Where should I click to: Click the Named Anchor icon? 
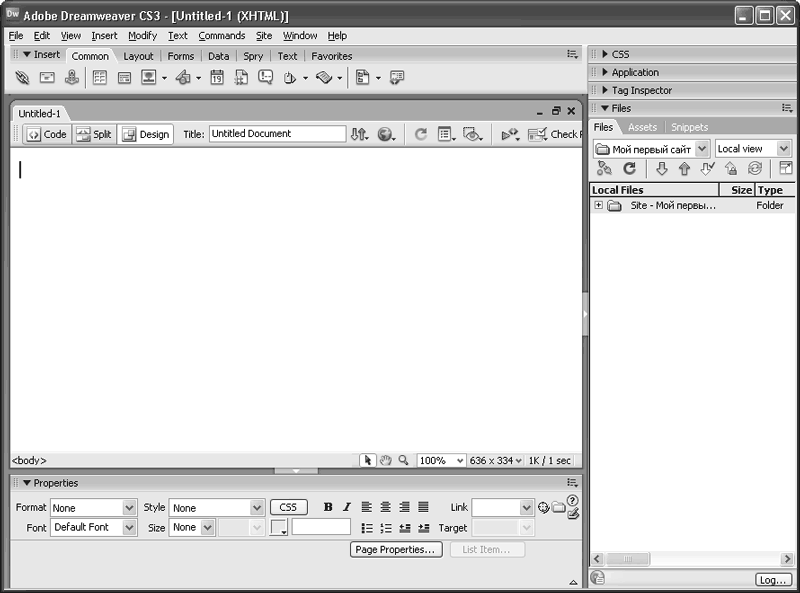pos(72,77)
